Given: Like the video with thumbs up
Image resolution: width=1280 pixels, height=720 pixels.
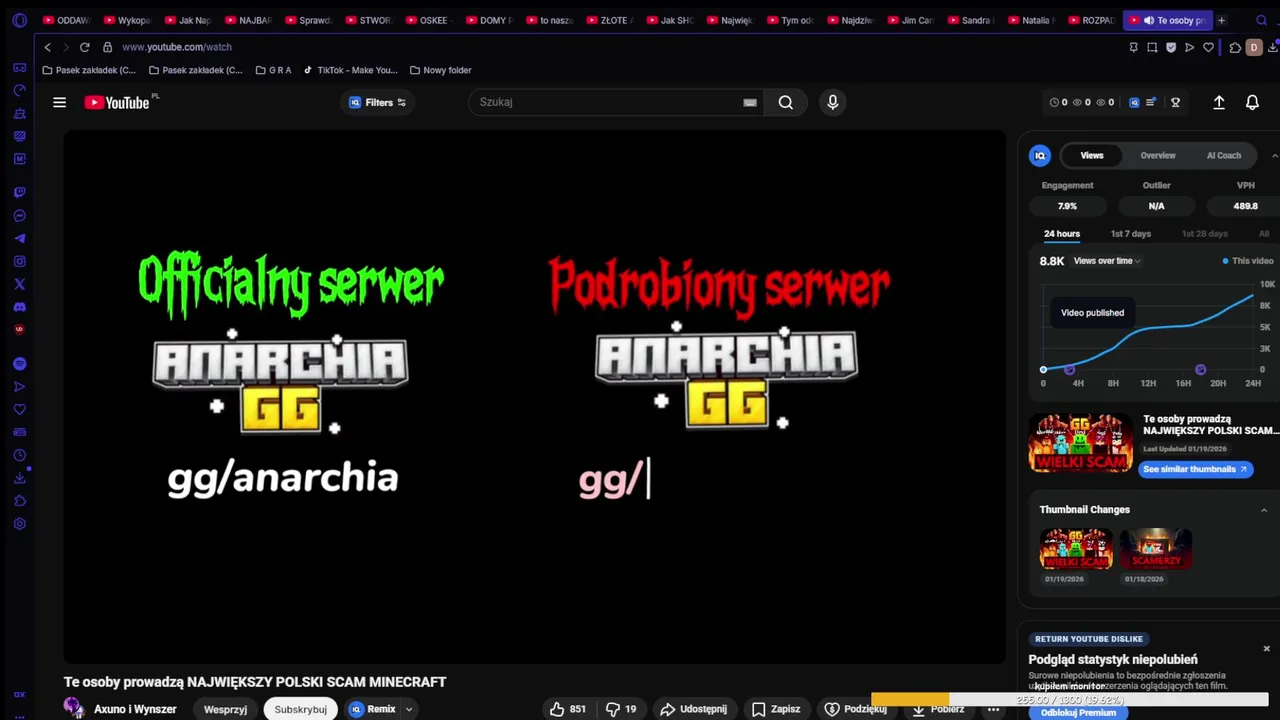Looking at the screenshot, I should point(567,709).
